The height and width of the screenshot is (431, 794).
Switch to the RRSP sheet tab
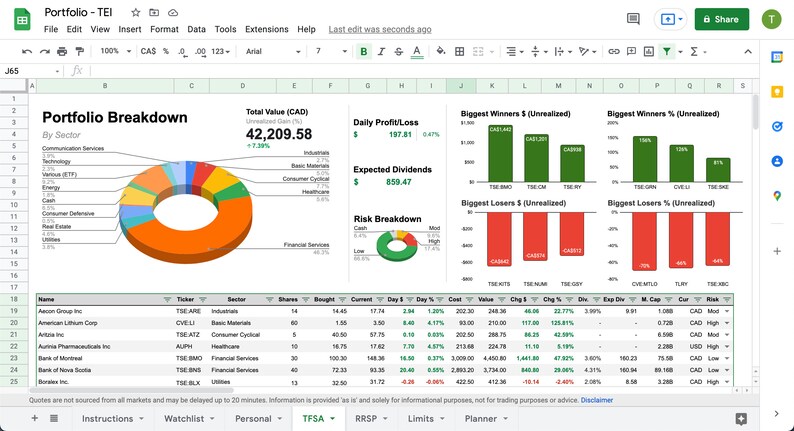coord(371,418)
